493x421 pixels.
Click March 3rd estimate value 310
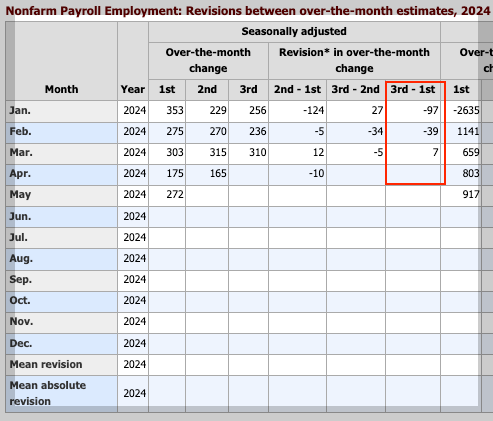pos(258,152)
